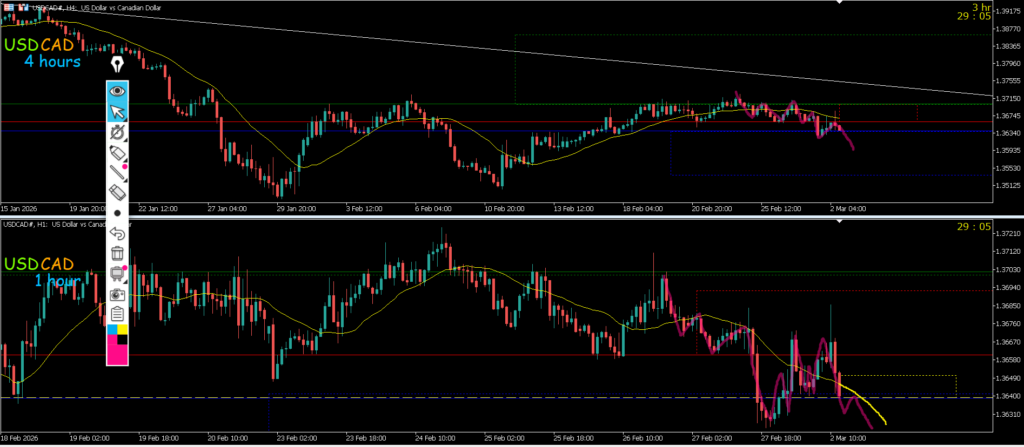Select the blue color swatch

(x=112, y=329)
